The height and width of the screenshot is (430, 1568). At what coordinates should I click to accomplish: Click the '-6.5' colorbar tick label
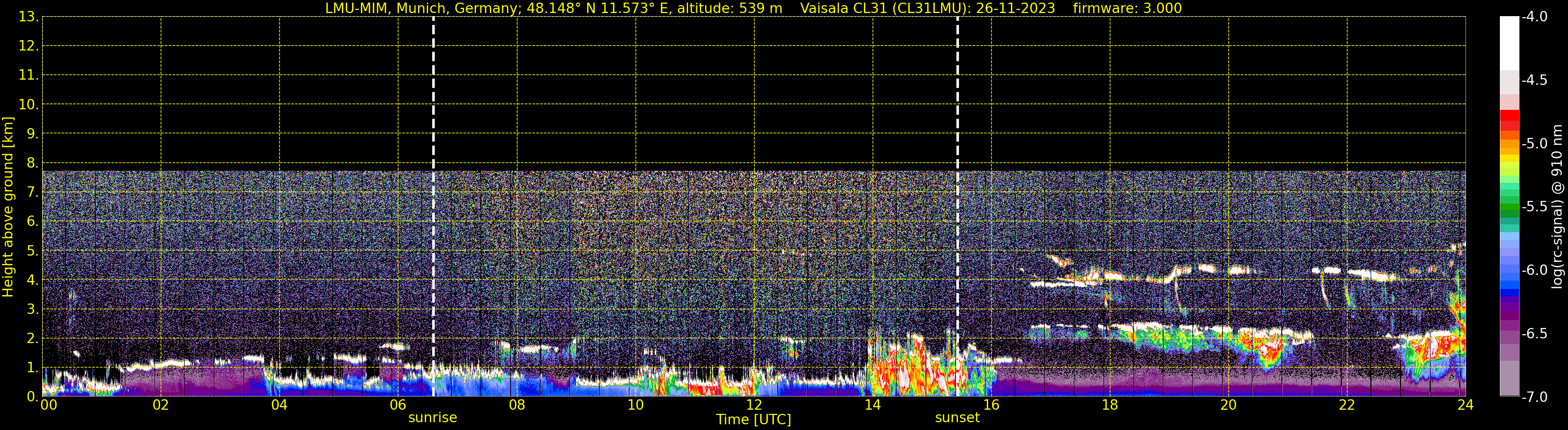point(1535,334)
